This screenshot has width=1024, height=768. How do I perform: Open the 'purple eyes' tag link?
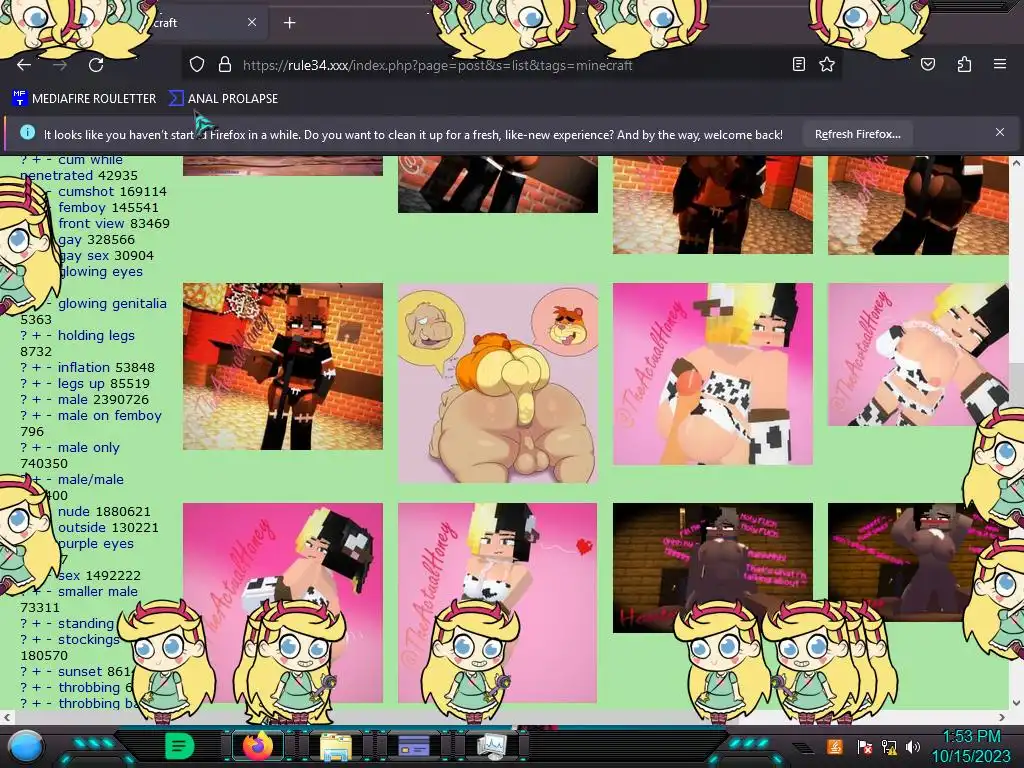(96, 544)
